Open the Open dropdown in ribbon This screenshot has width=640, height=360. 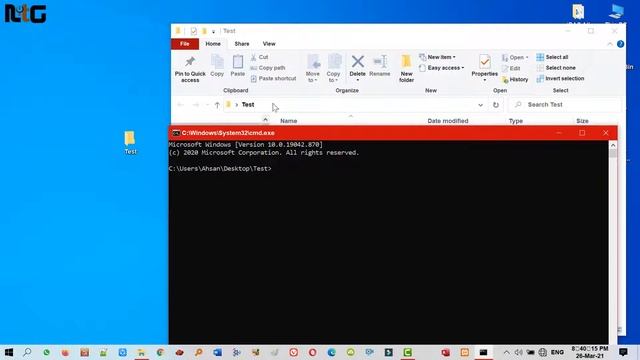pos(515,58)
